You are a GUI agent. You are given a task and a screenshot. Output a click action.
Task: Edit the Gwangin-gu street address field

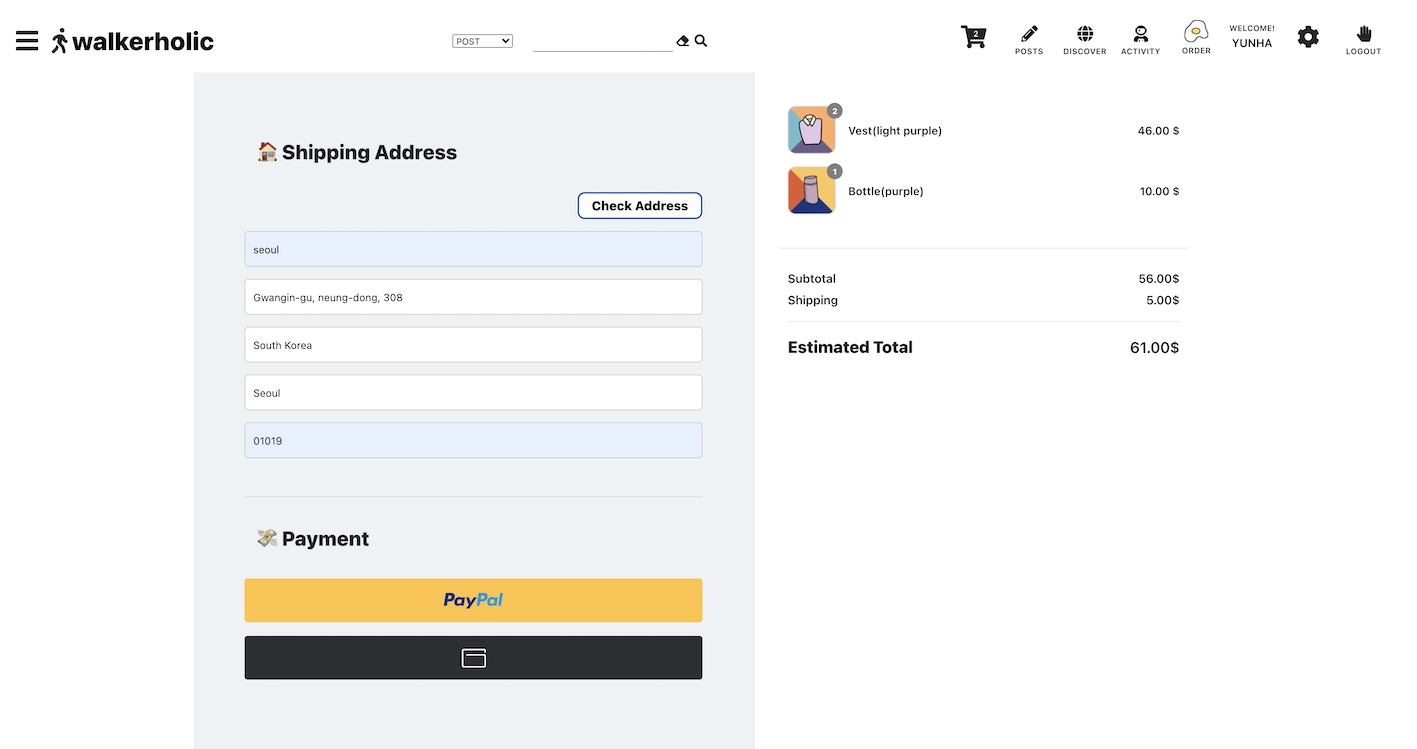473,297
